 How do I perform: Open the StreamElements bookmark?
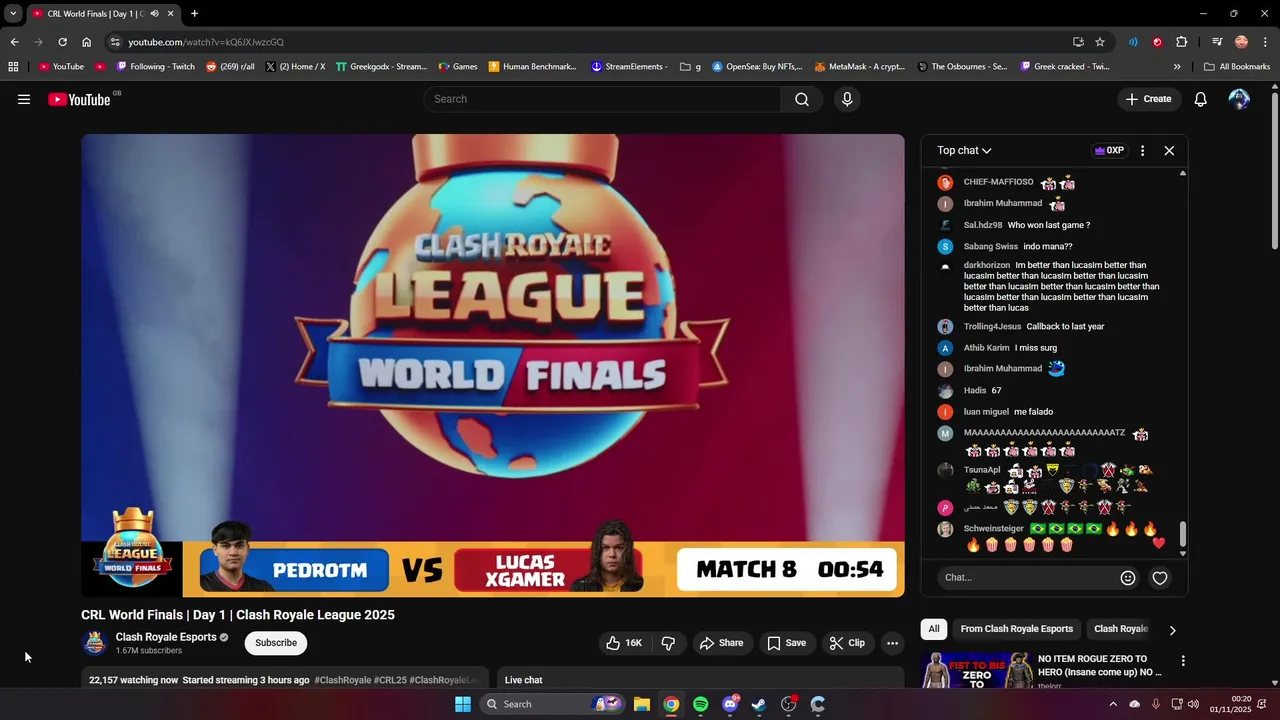pos(629,67)
